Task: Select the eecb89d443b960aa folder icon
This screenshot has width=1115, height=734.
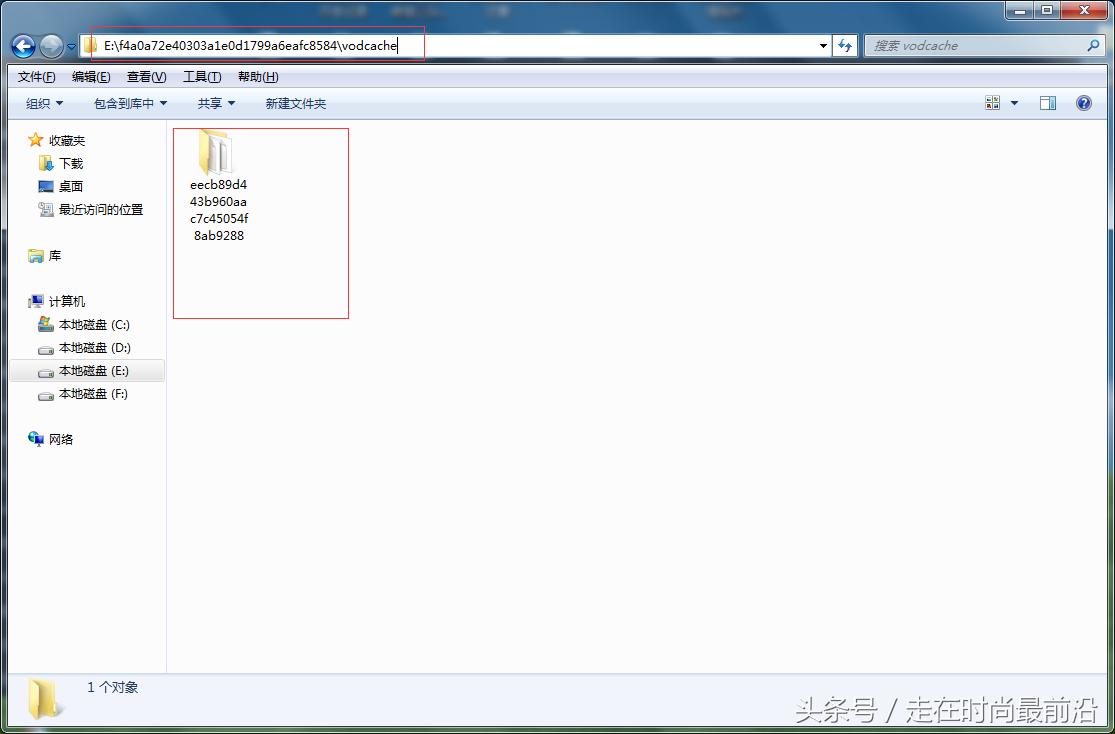Action: pyautogui.click(x=216, y=151)
